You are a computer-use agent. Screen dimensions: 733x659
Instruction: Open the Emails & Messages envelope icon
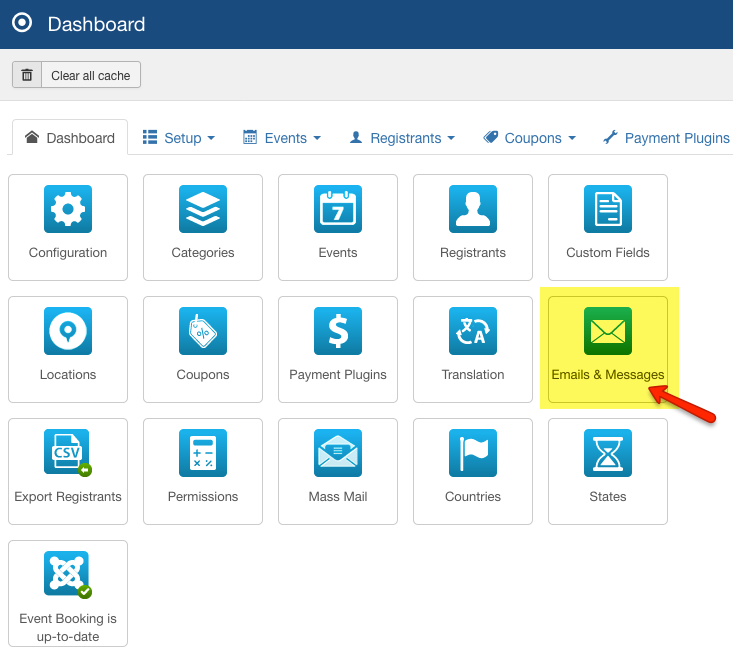coord(608,331)
